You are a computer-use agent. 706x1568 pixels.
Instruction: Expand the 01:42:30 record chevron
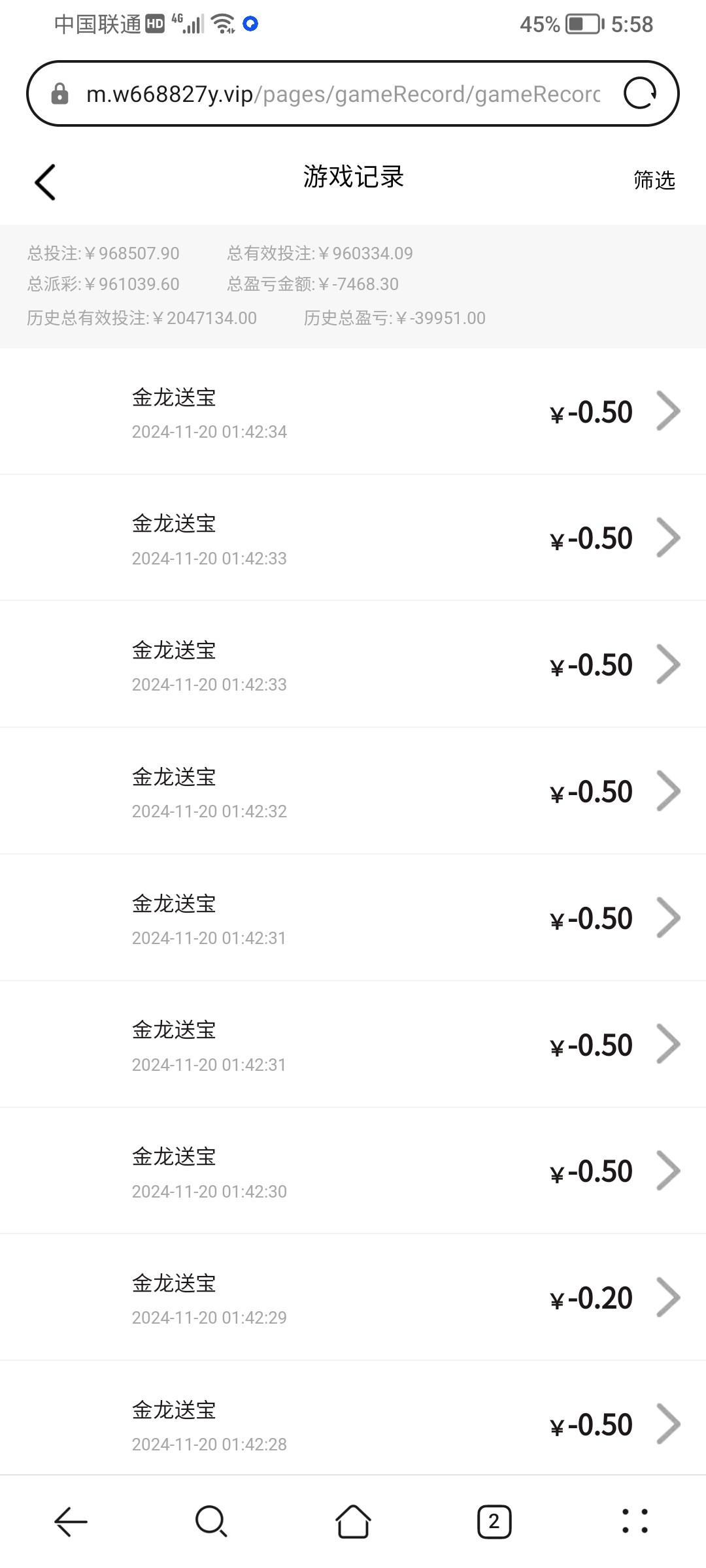click(x=668, y=1171)
